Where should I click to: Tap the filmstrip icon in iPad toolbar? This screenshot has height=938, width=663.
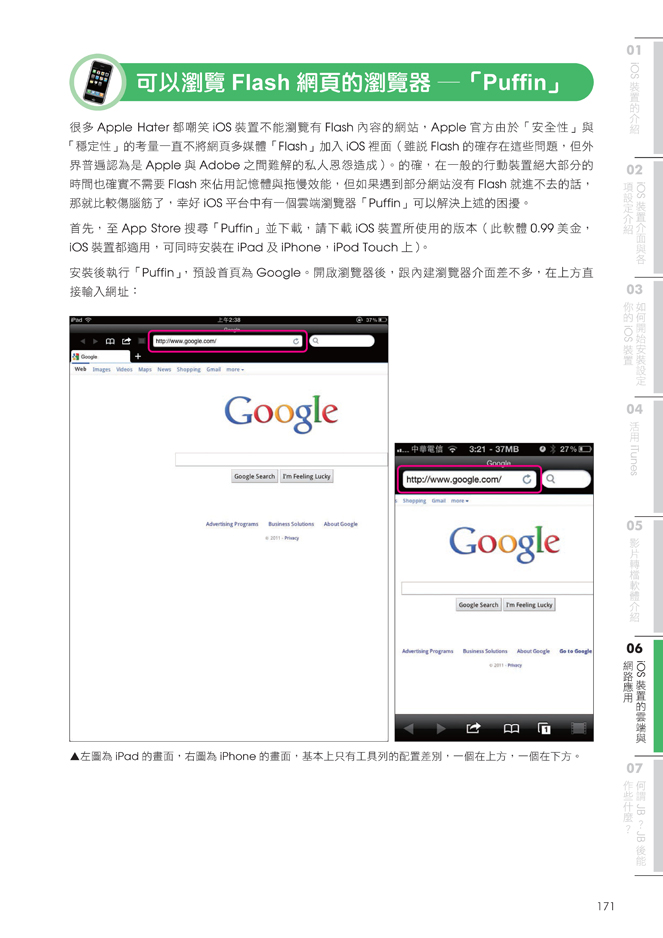141,341
